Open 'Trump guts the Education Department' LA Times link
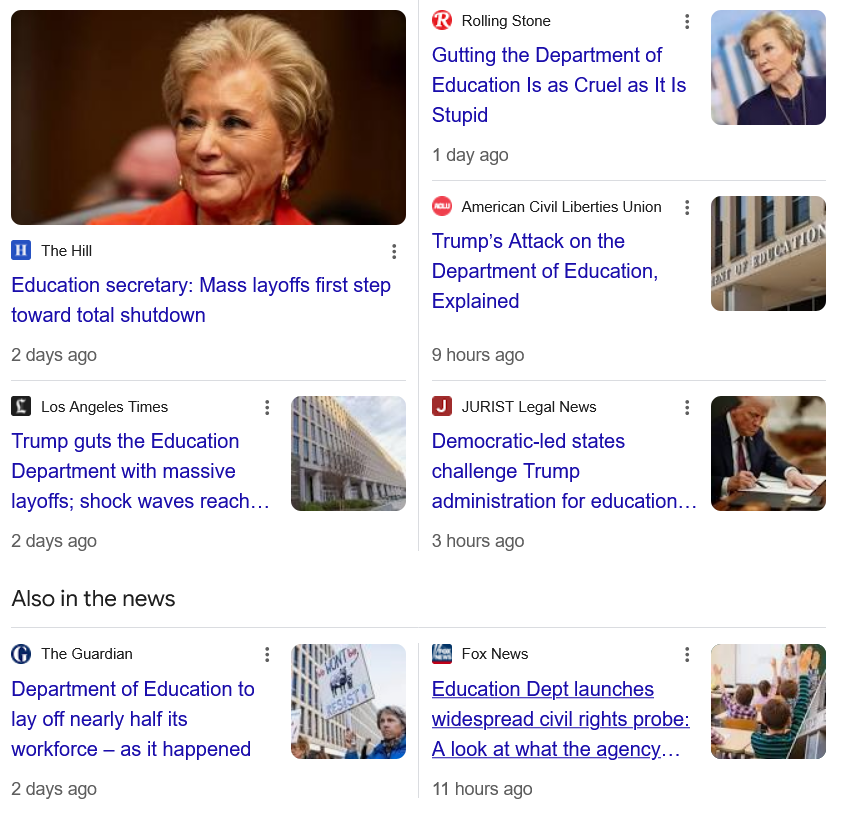The height and width of the screenshot is (815, 843). (140, 471)
